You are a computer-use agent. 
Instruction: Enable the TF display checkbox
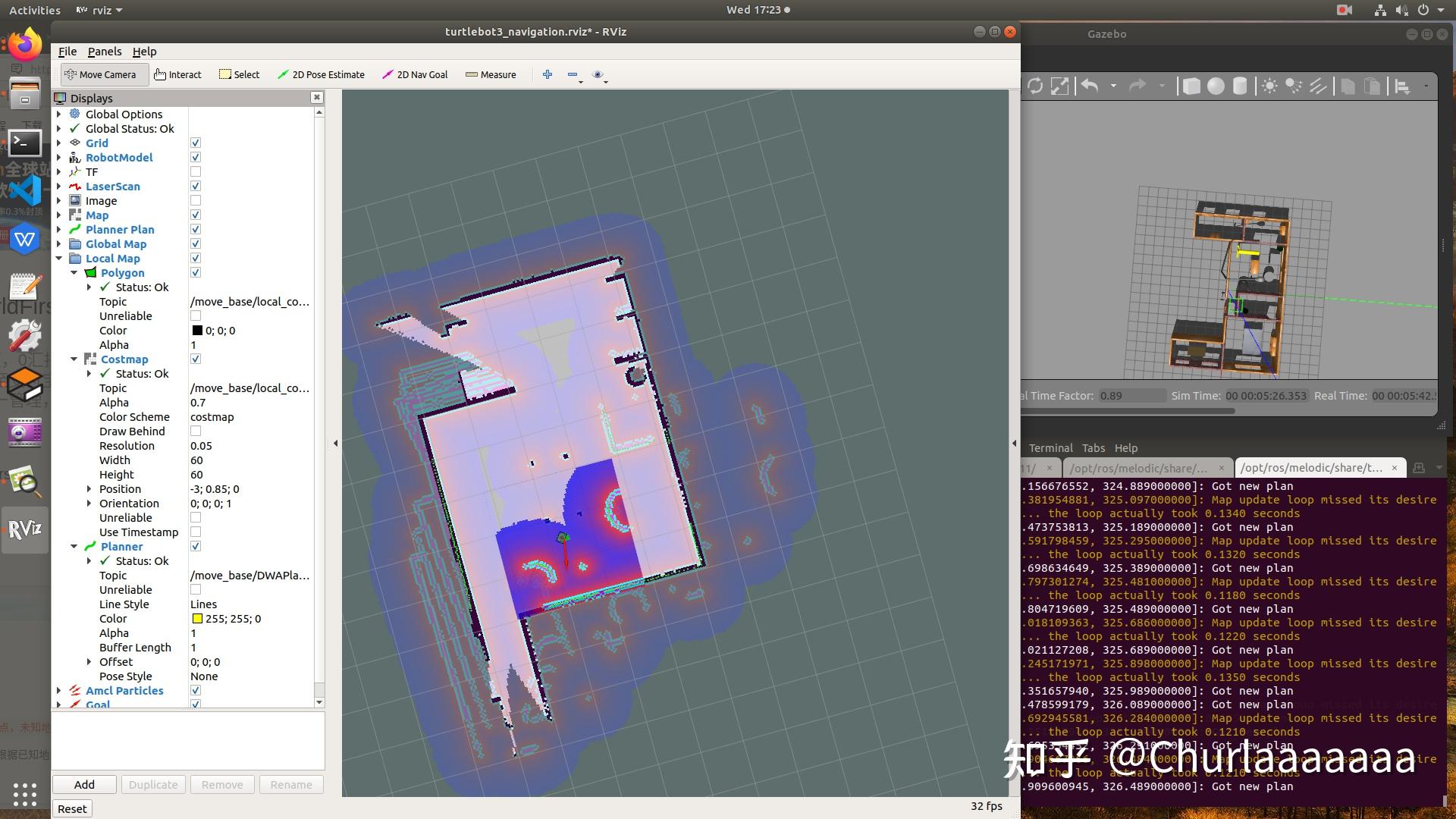click(196, 172)
